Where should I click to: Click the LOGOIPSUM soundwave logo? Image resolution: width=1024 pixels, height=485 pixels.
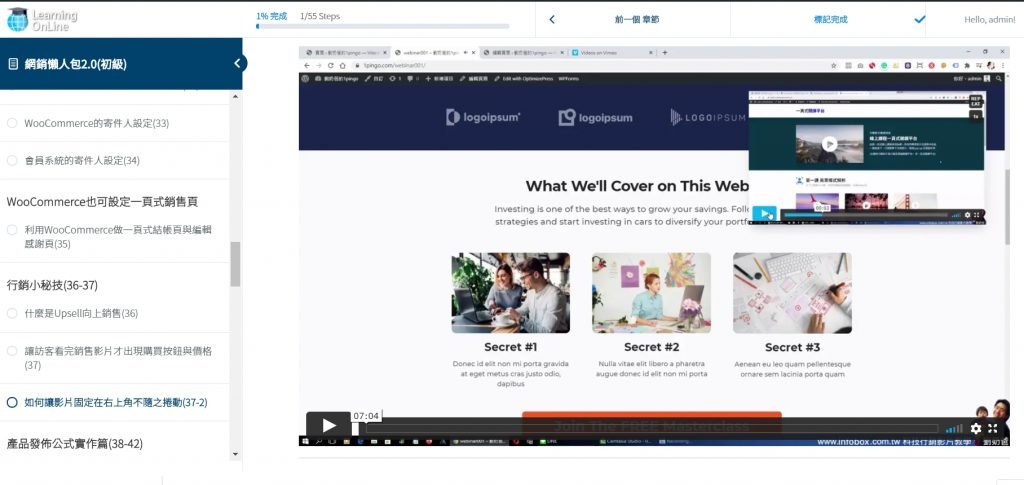[x=708, y=117]
